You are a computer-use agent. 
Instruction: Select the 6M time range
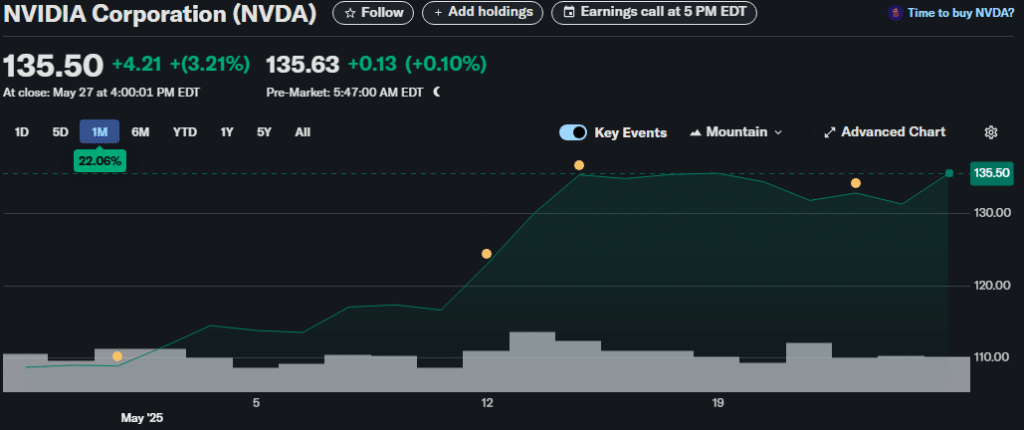[x=140, y=131]
